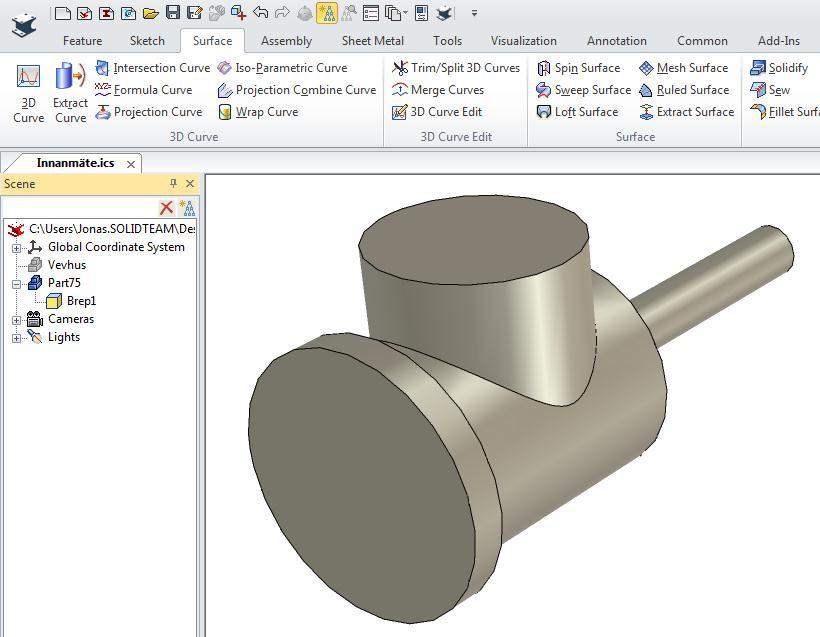Select the Brep1 item under Part75
820x637 pixels.
click(x=81, y=301)
